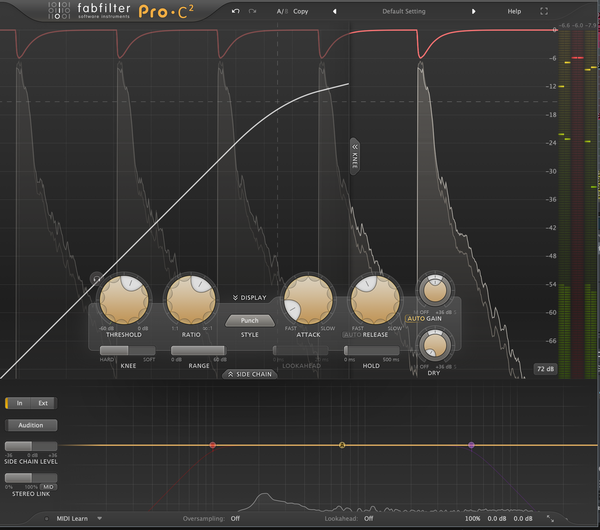The height and width of the screenshot is (530, 600).
Task: Select In side chain source
Action: pos(19,403)
